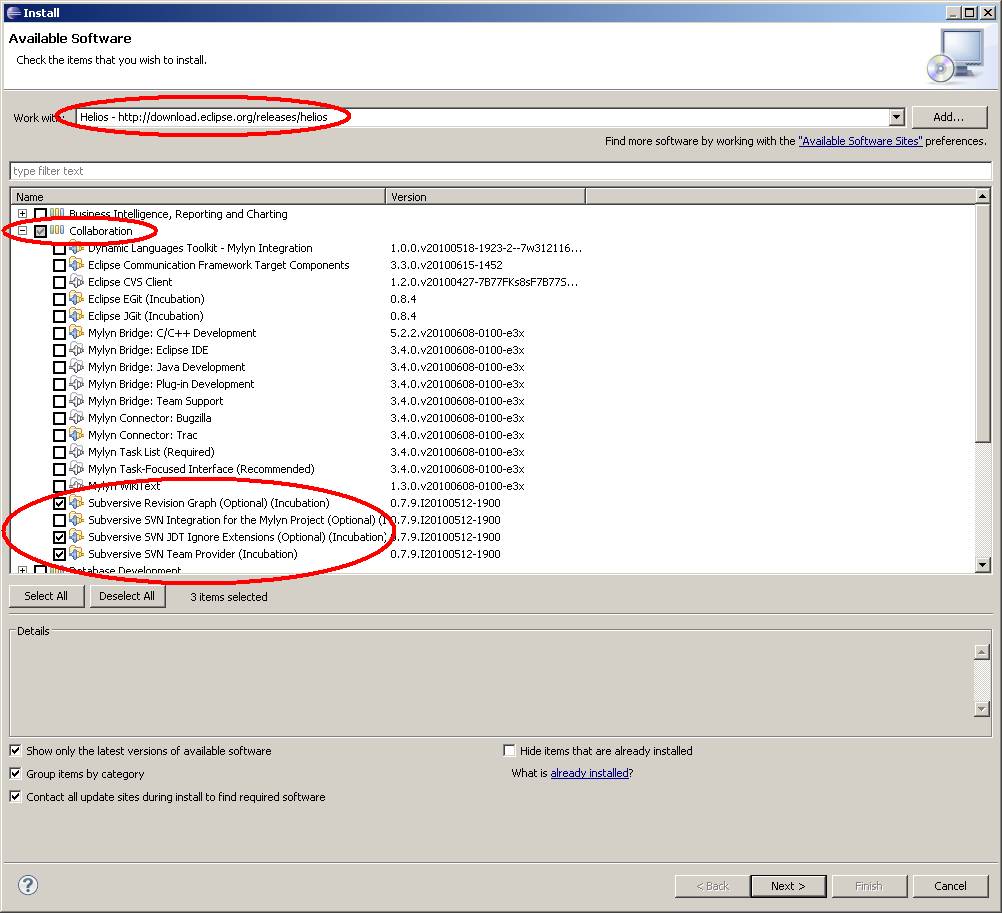
Task: Click the Name column header
Action: tap(198, 197)
